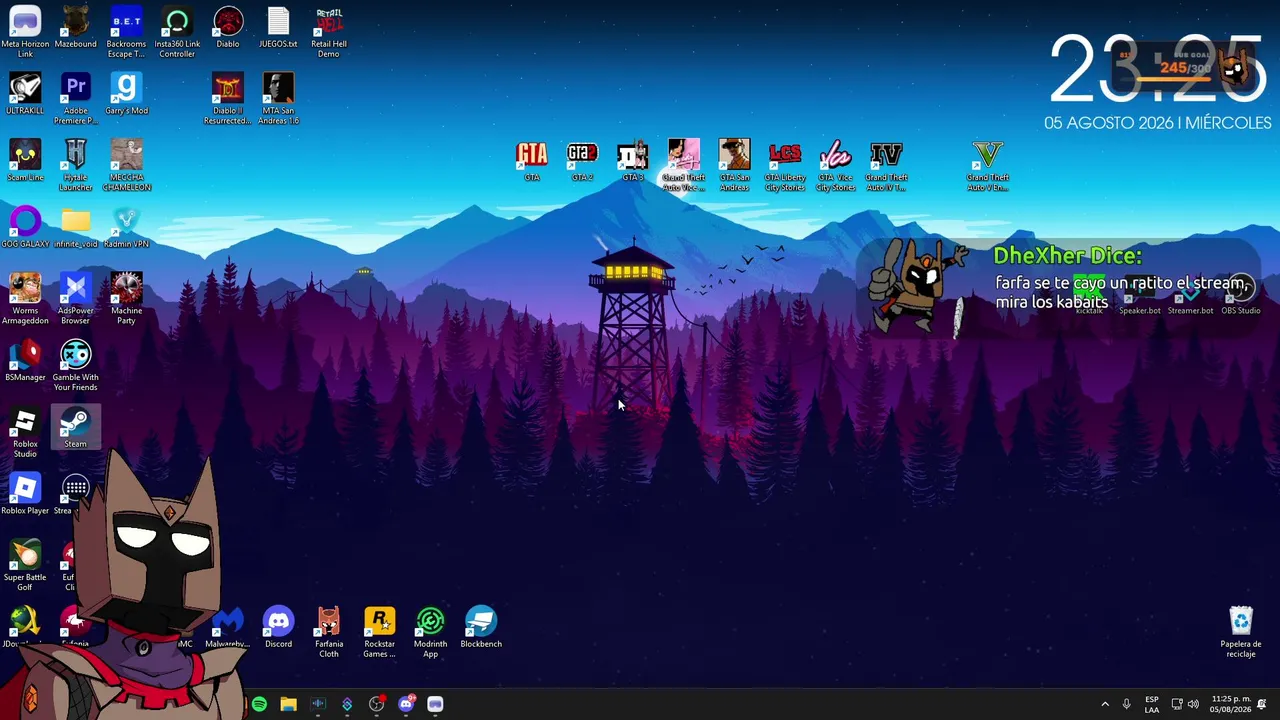
Task: Open the volume speaker tray icon
Action: pyautogui.click(x=1193, y=704)
